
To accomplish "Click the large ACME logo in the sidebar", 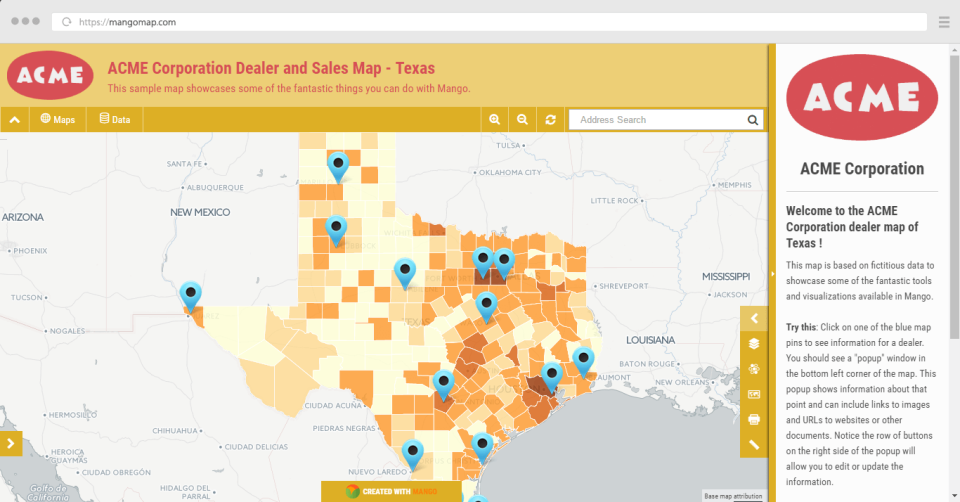I will click(x=862, y=97).
